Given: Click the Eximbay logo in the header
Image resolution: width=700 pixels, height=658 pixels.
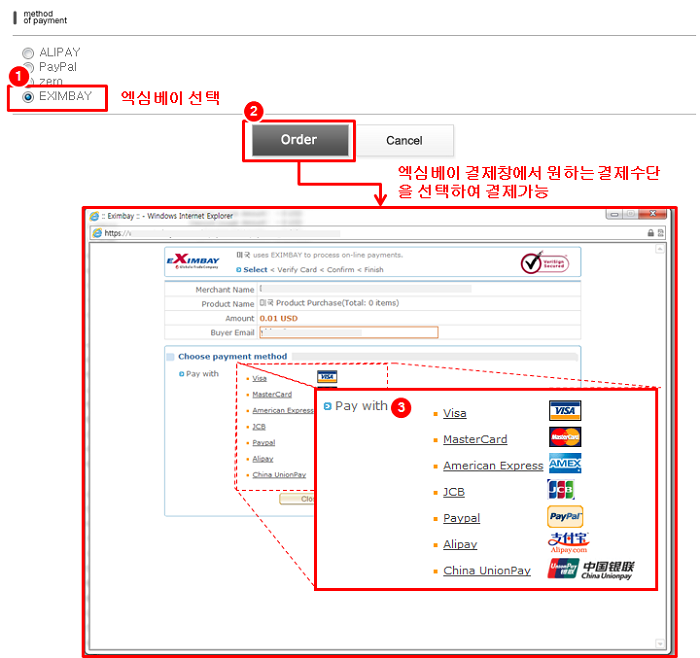Looking at the screenshot, I should [193, 261].
